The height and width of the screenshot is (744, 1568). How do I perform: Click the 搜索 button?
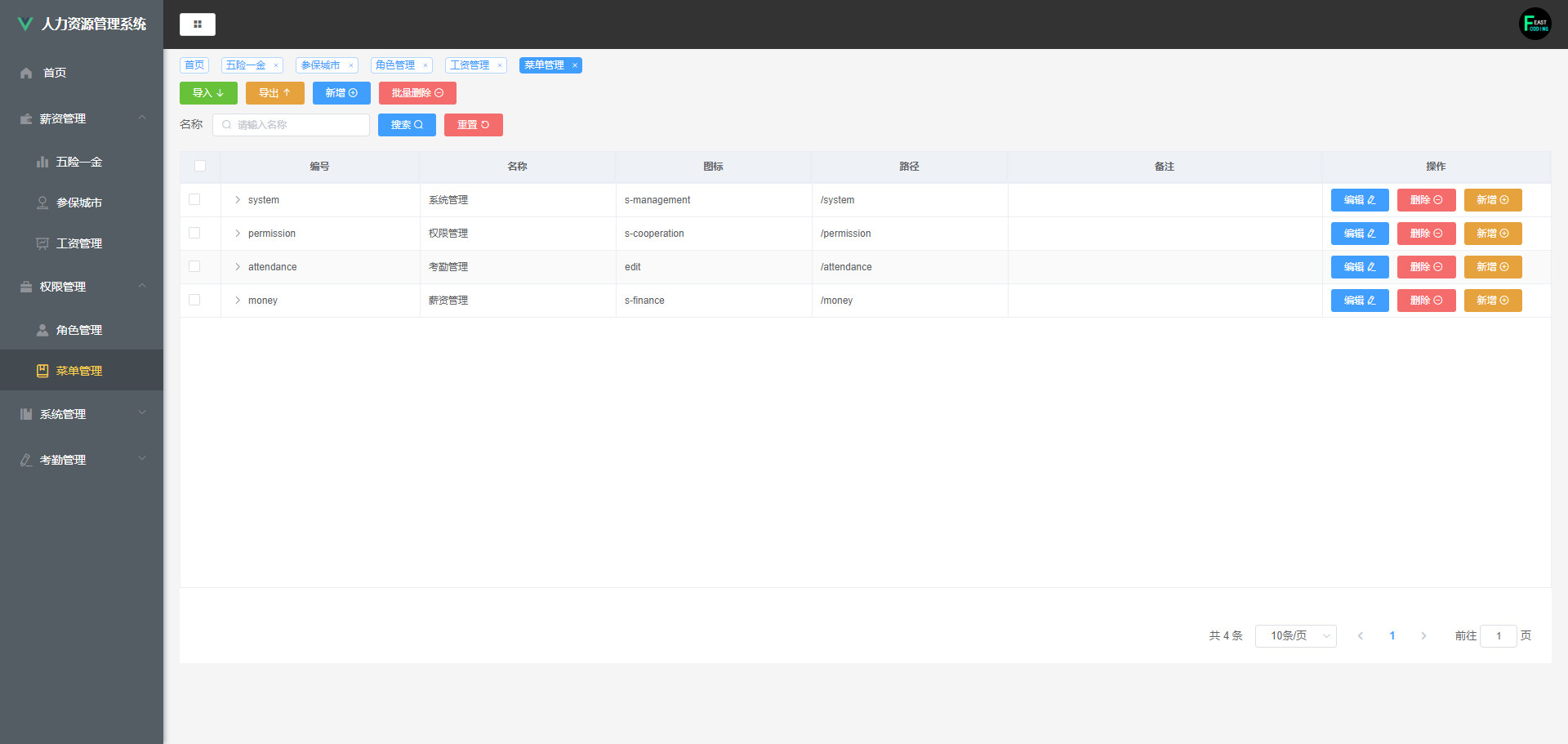[407, 125]
